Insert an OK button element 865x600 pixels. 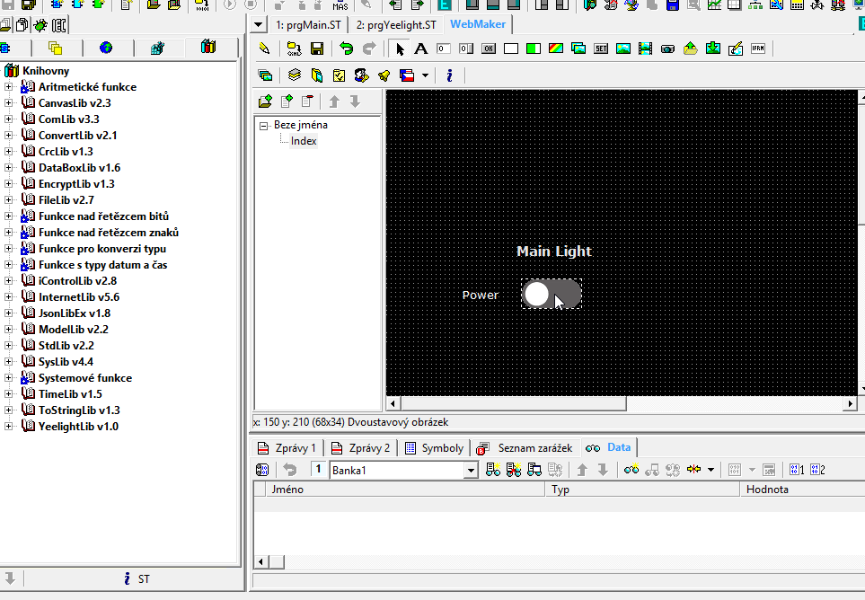pos(489,49)
